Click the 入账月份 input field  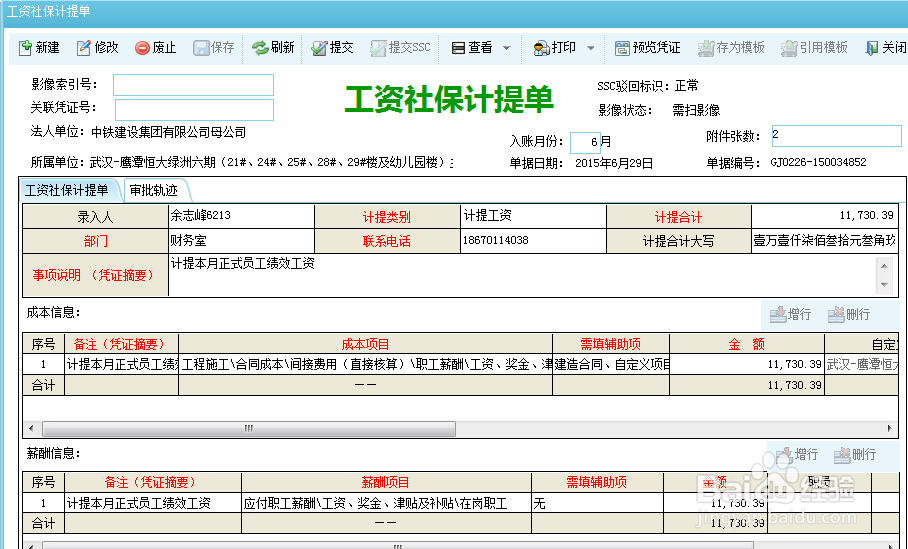[584, 142]
